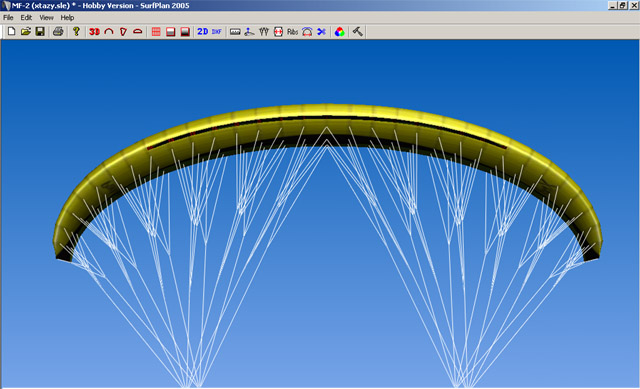Viewport: 640px width, 389px height.
Task: Open the Ribs settings tool
Action: [x=293, y=31]
